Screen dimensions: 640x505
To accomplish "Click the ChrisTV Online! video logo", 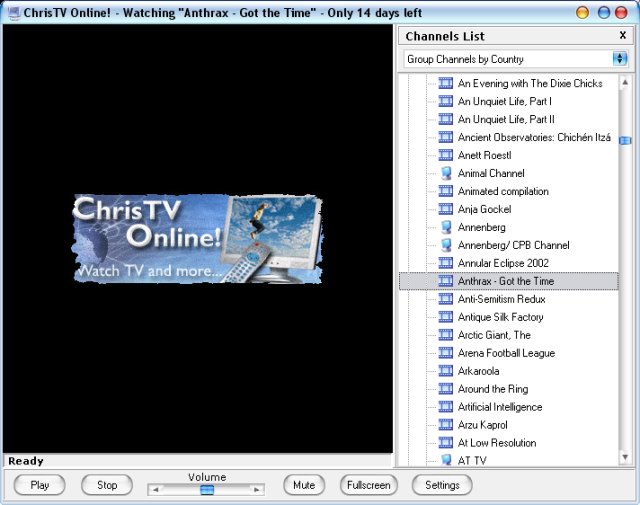I will (x=197, y=239).
